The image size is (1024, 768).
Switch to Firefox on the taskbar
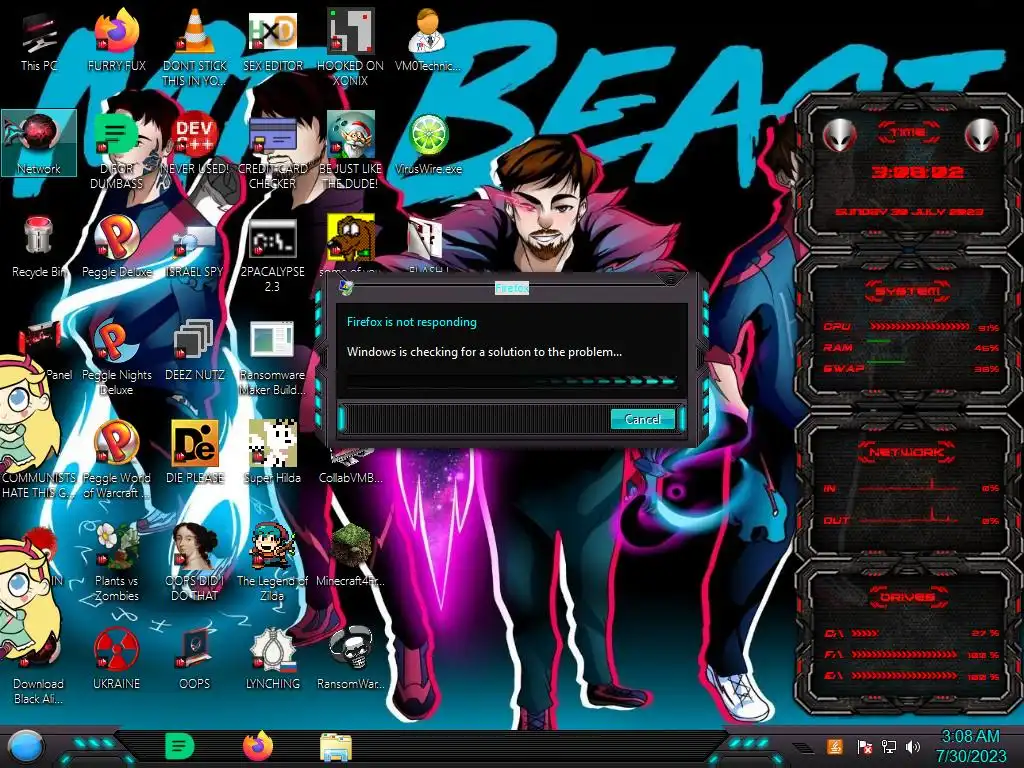[258, 746]
